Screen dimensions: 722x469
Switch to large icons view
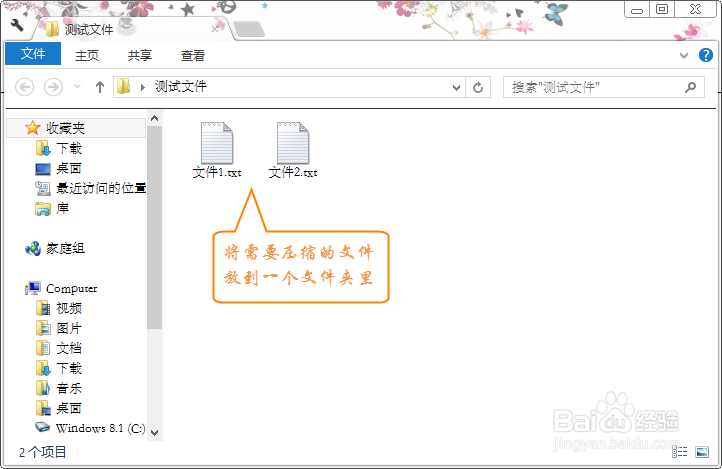(x=702, y=452)
